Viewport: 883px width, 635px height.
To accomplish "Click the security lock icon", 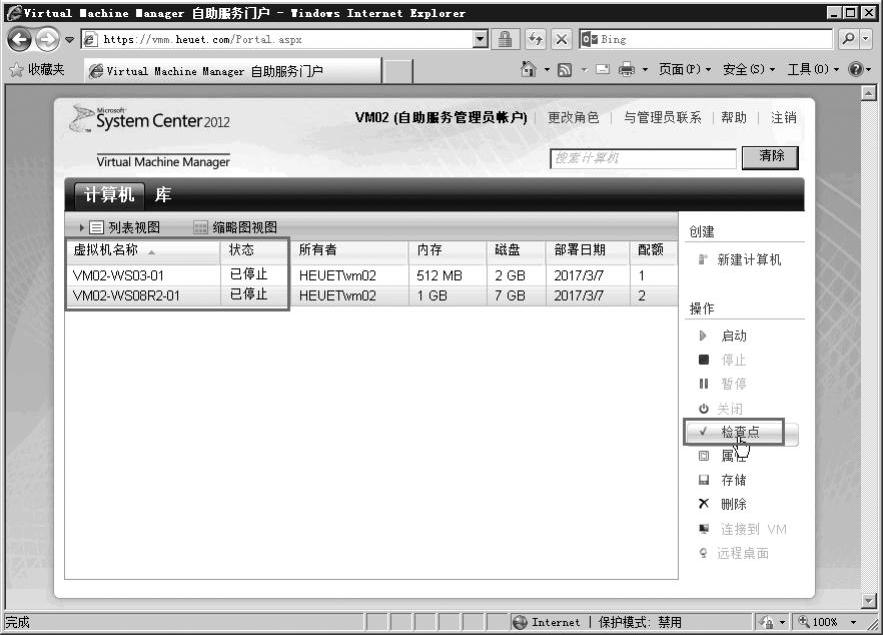I will 505,39.
